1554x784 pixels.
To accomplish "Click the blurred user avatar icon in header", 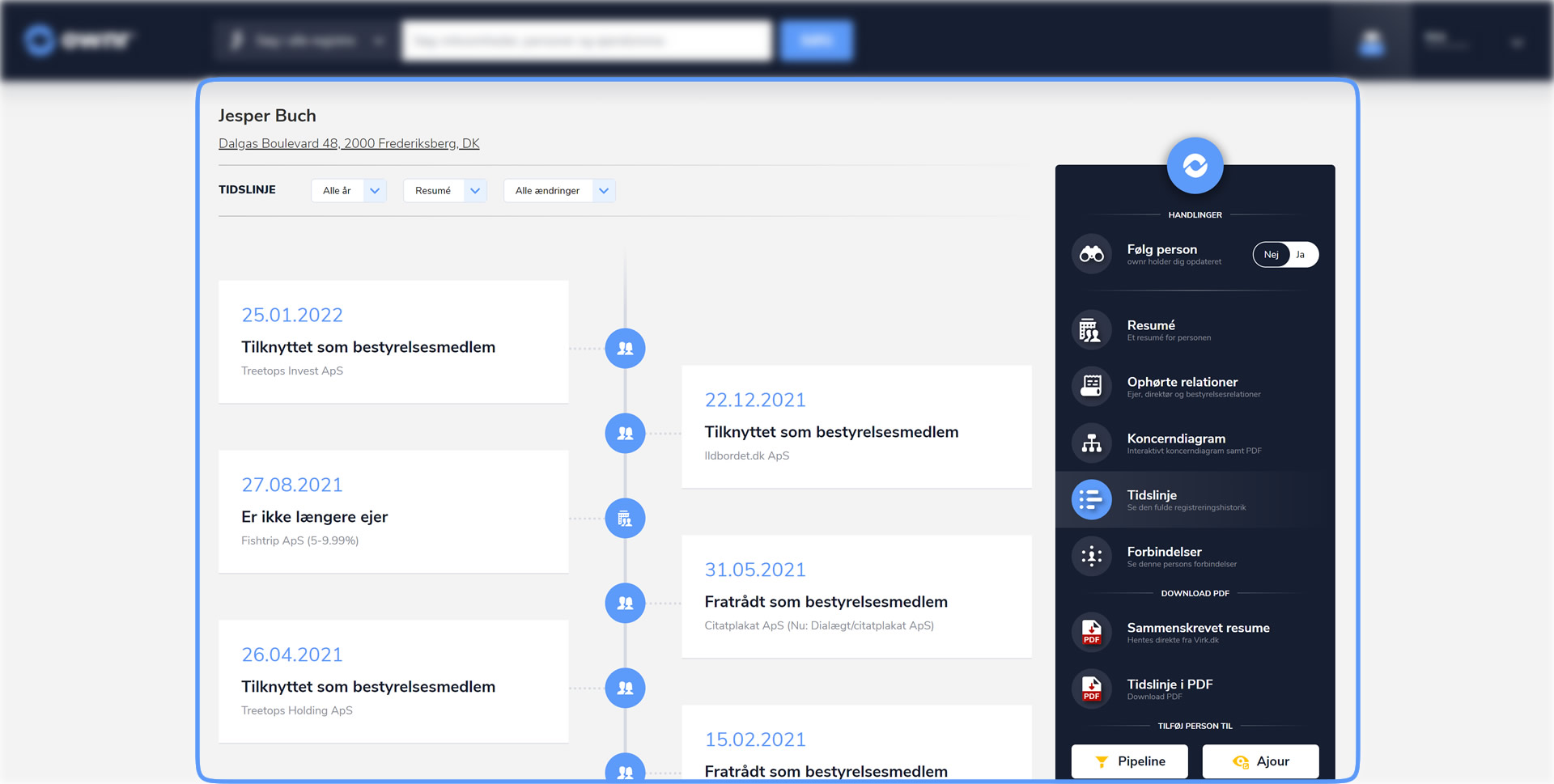I will click(x=1371, y=42).
